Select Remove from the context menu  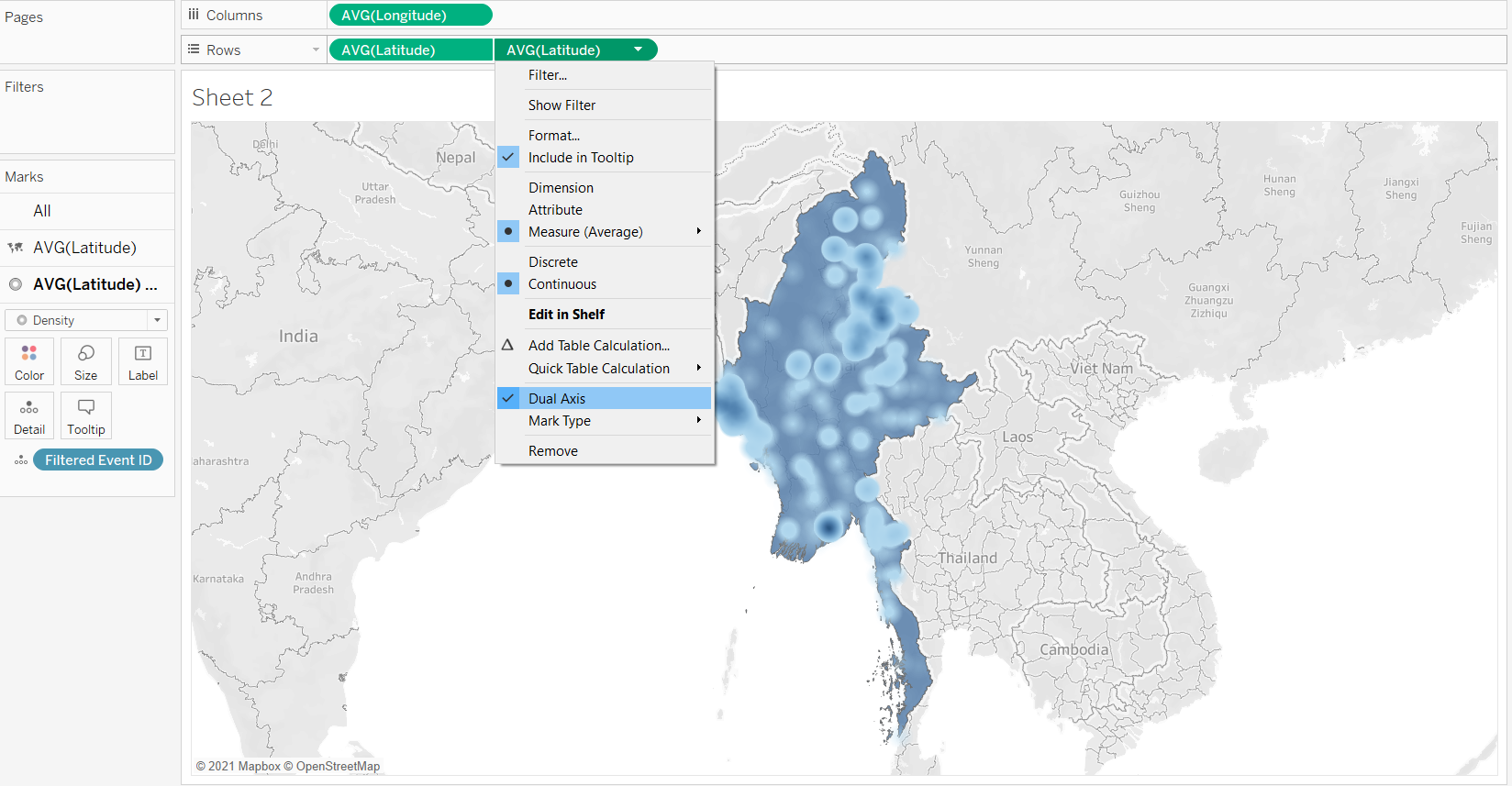pos(553,451)
